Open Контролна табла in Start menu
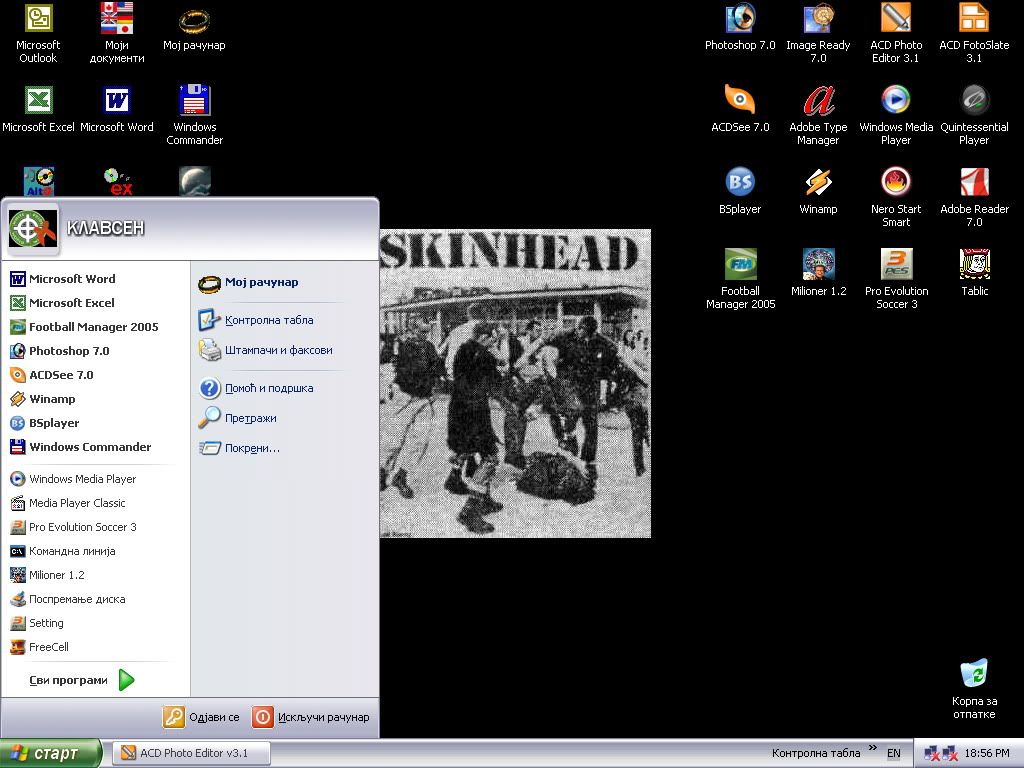Screen dimensions: 1024x768 tap(284, 320)
